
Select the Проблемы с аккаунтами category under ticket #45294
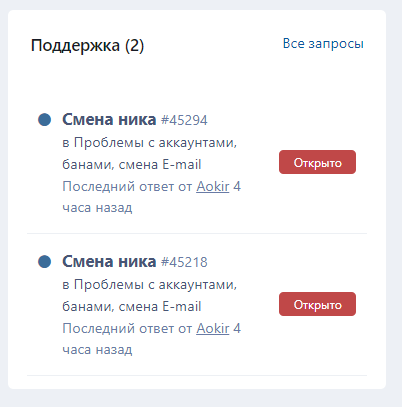click(x=155, y=143)
